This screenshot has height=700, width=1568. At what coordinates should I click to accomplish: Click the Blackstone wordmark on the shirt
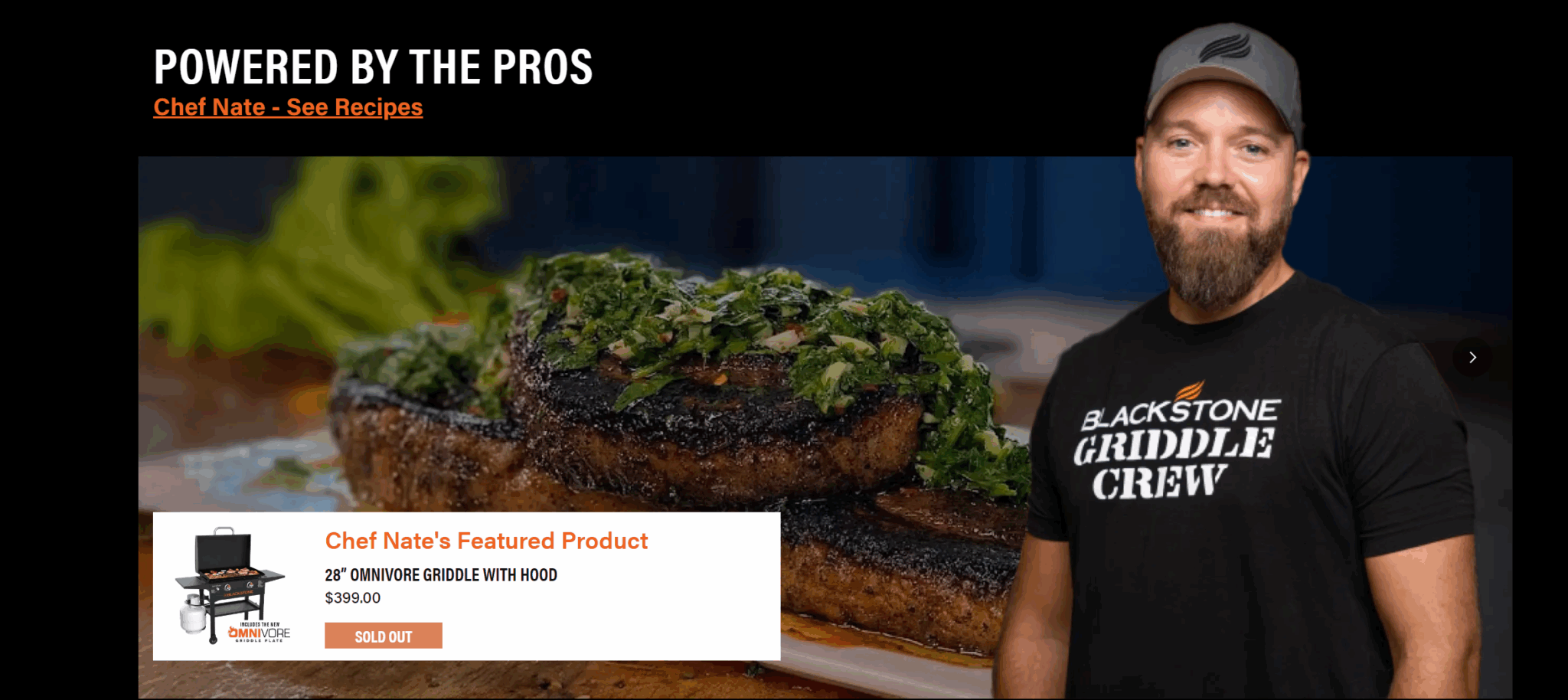1180,414
